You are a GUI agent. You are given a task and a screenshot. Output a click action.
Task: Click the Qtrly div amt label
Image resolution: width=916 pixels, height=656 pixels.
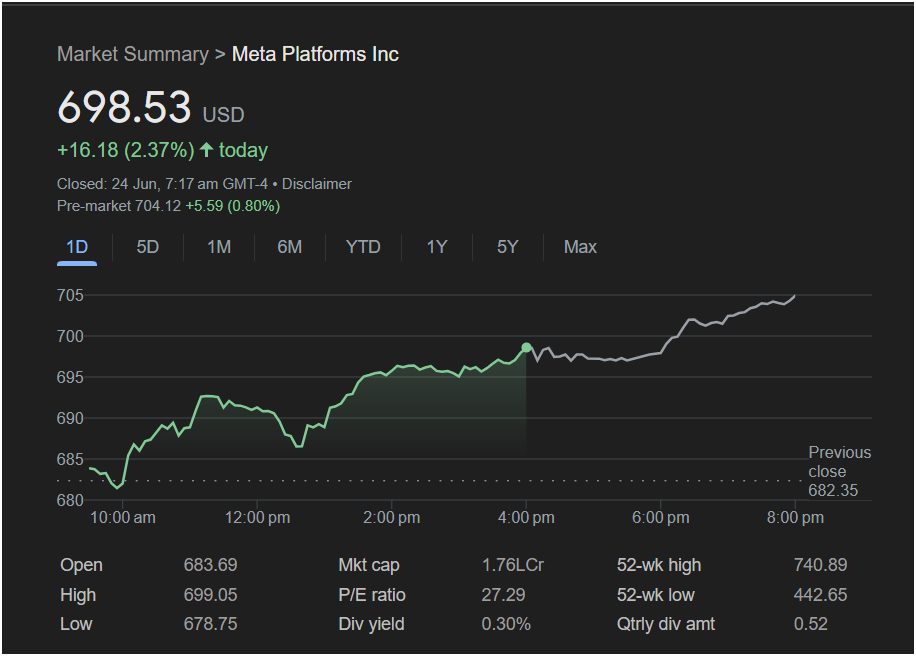(666, 624)
